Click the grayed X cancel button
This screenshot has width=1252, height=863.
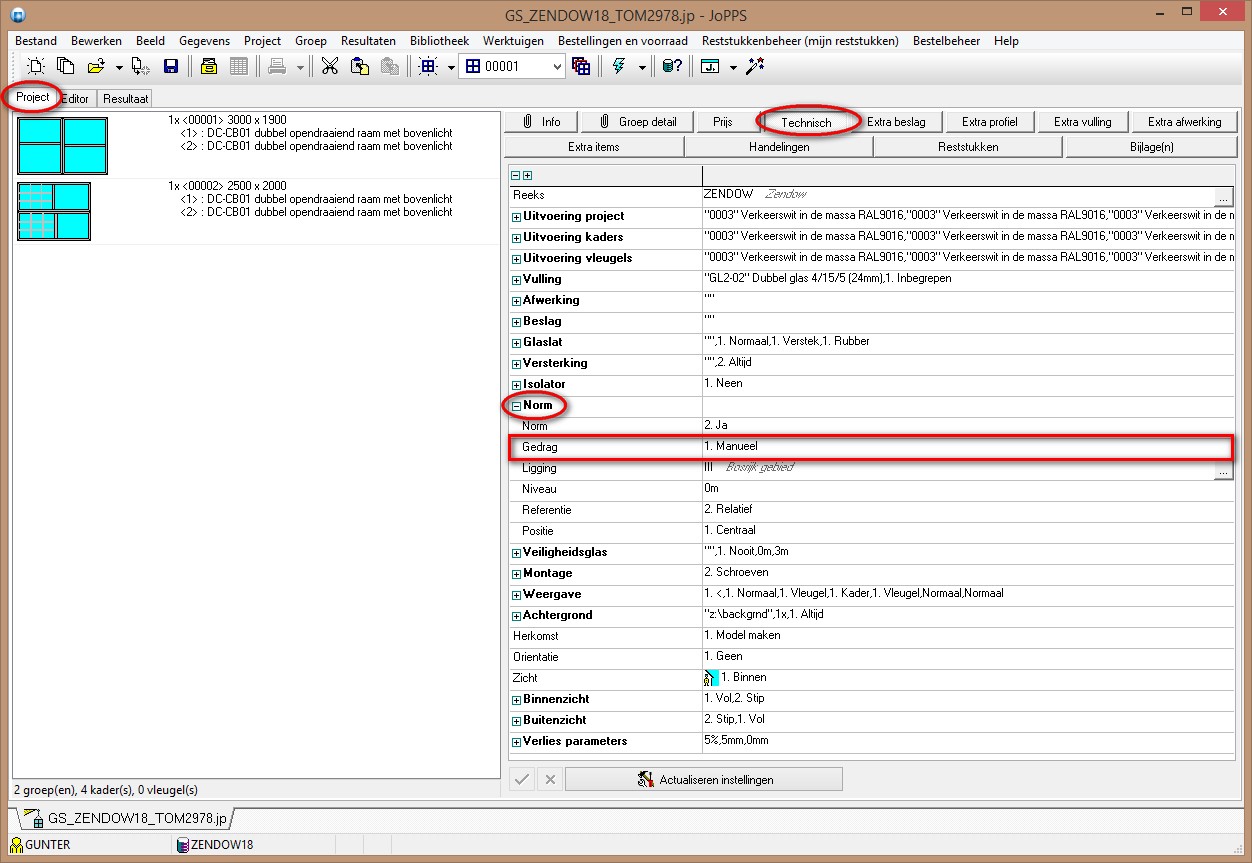(549, 779)
